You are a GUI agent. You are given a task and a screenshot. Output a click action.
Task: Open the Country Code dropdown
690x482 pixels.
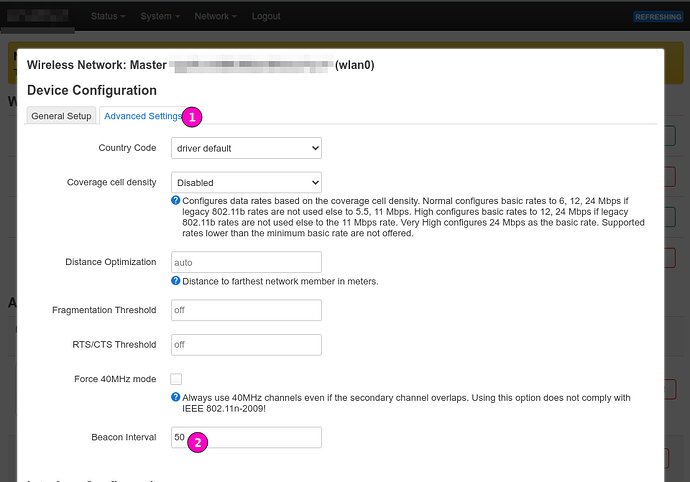246,148
